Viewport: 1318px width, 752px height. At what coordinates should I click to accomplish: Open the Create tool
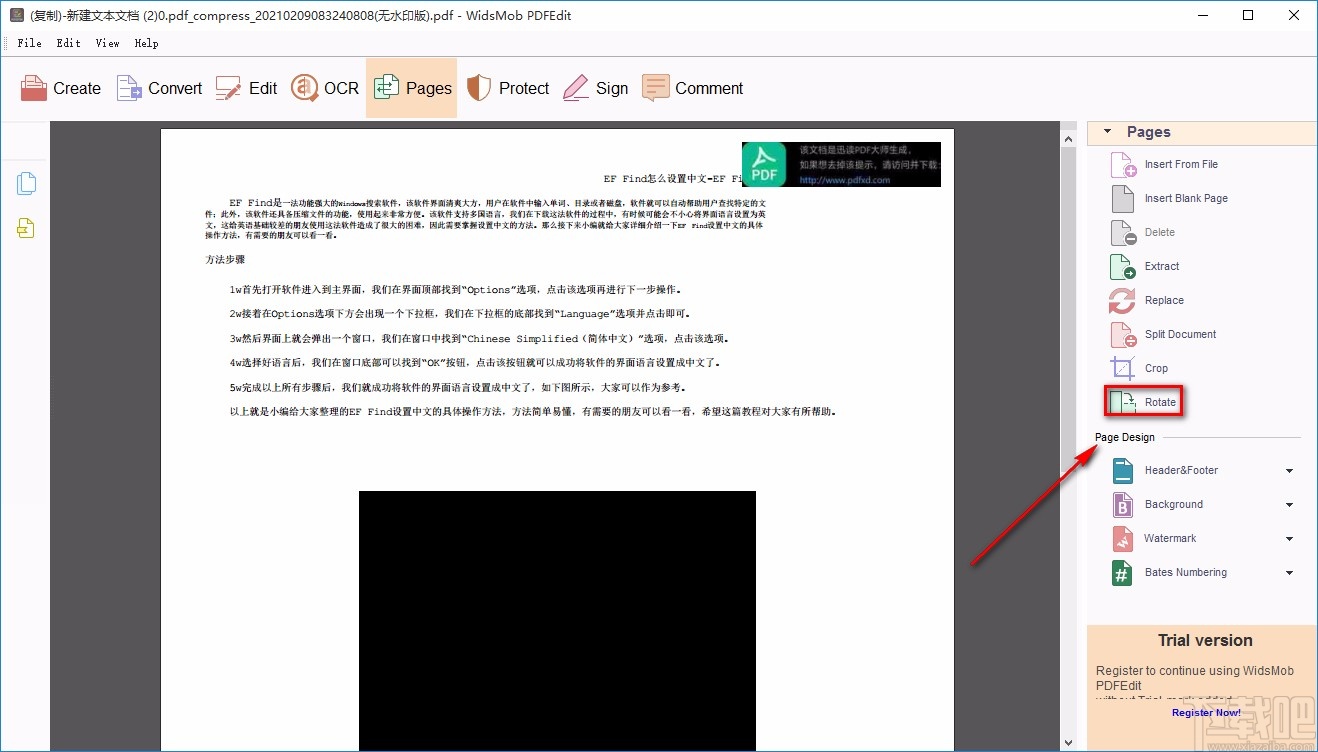click(60, 88)
